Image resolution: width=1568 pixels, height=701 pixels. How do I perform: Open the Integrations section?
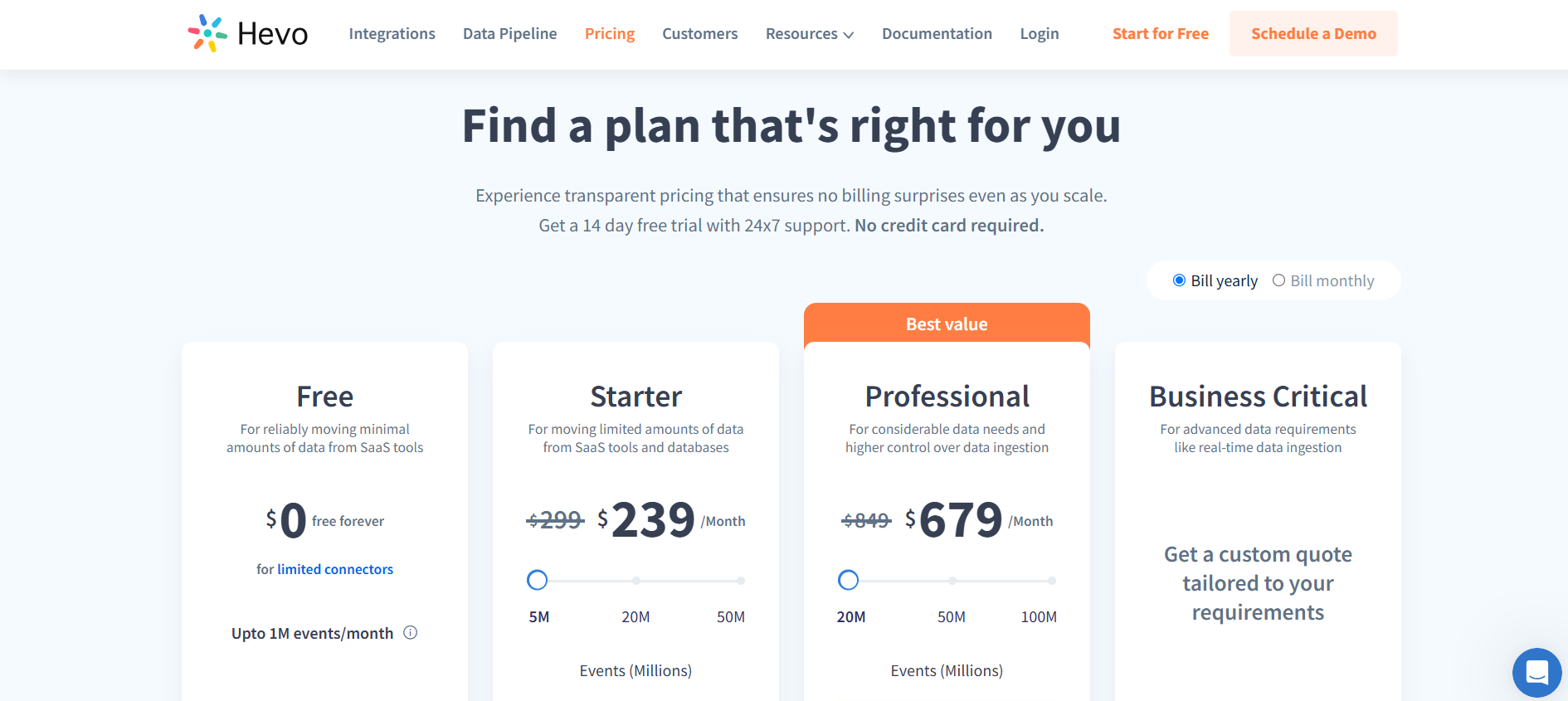click(x=392, y=33)
